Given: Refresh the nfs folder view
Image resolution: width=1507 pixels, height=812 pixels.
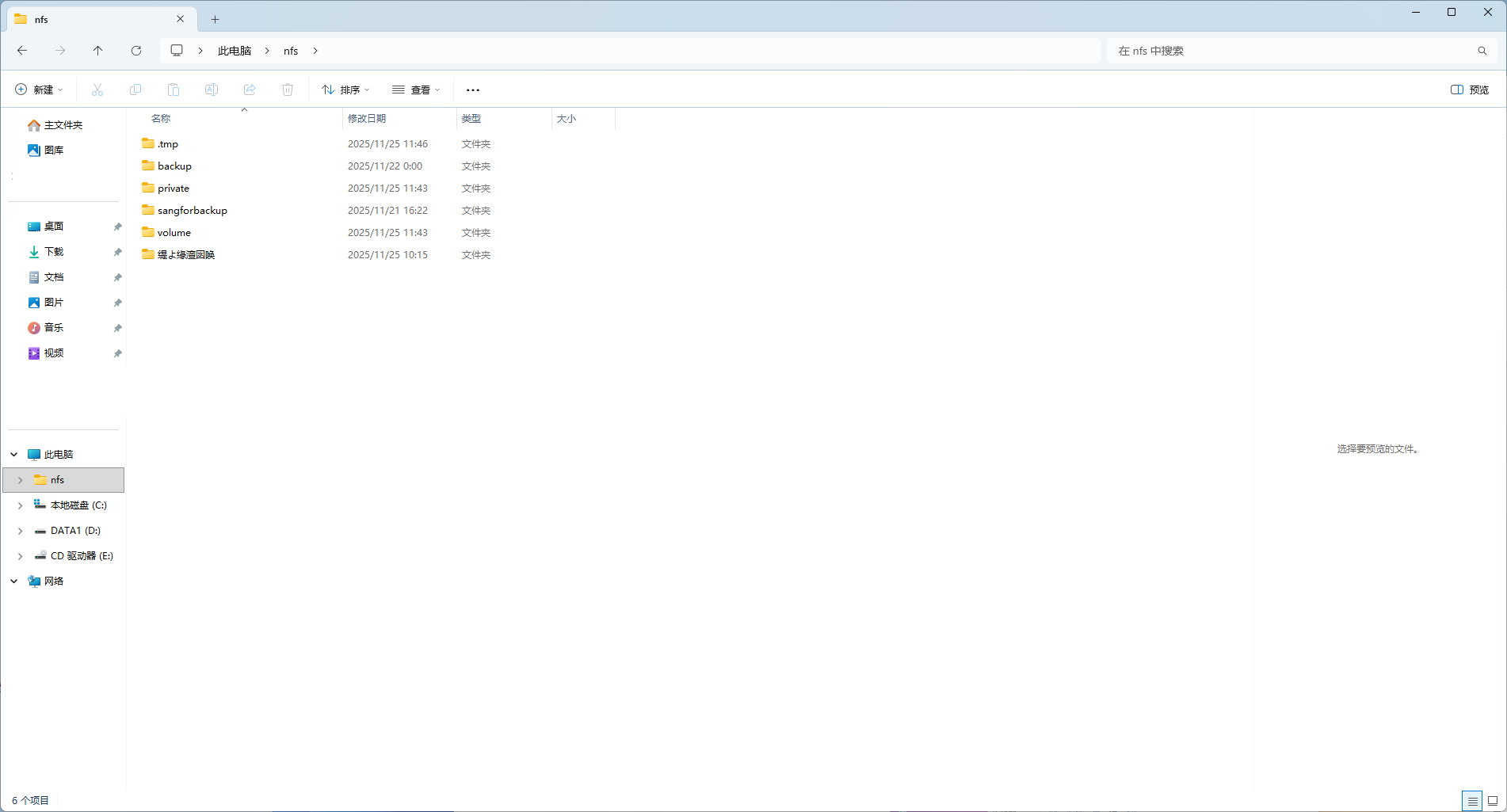Looking at the screenshot, I should [x=136, y=51].
